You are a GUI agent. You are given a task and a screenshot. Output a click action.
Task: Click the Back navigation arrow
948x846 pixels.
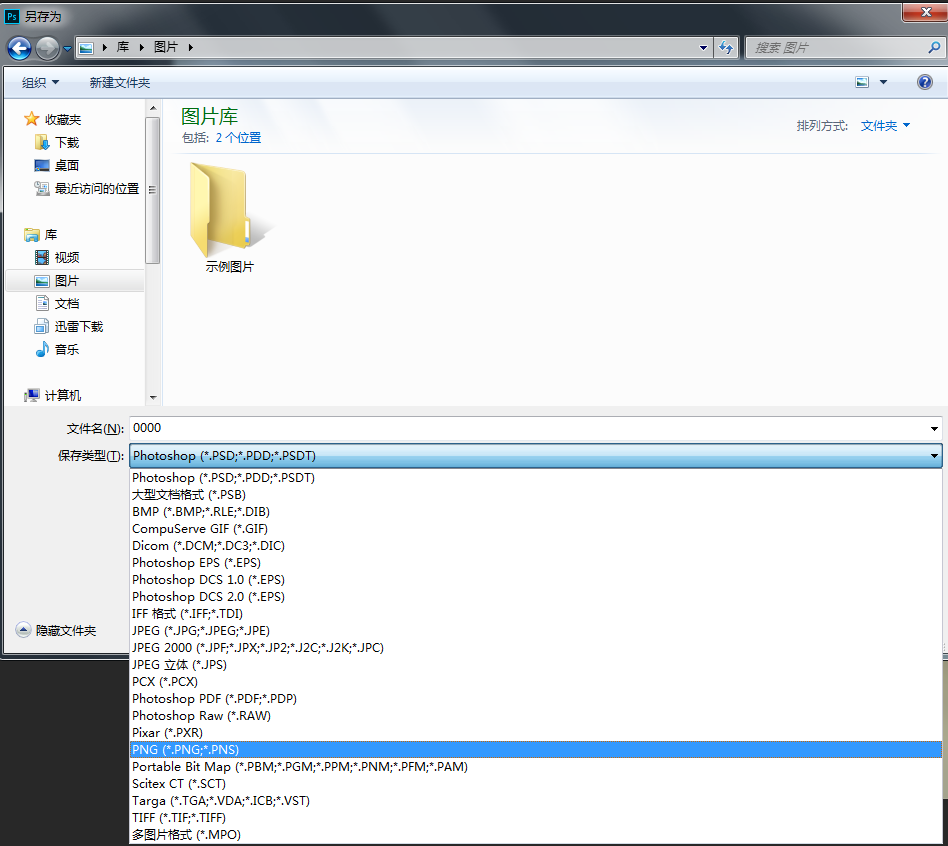pos(19,48)
